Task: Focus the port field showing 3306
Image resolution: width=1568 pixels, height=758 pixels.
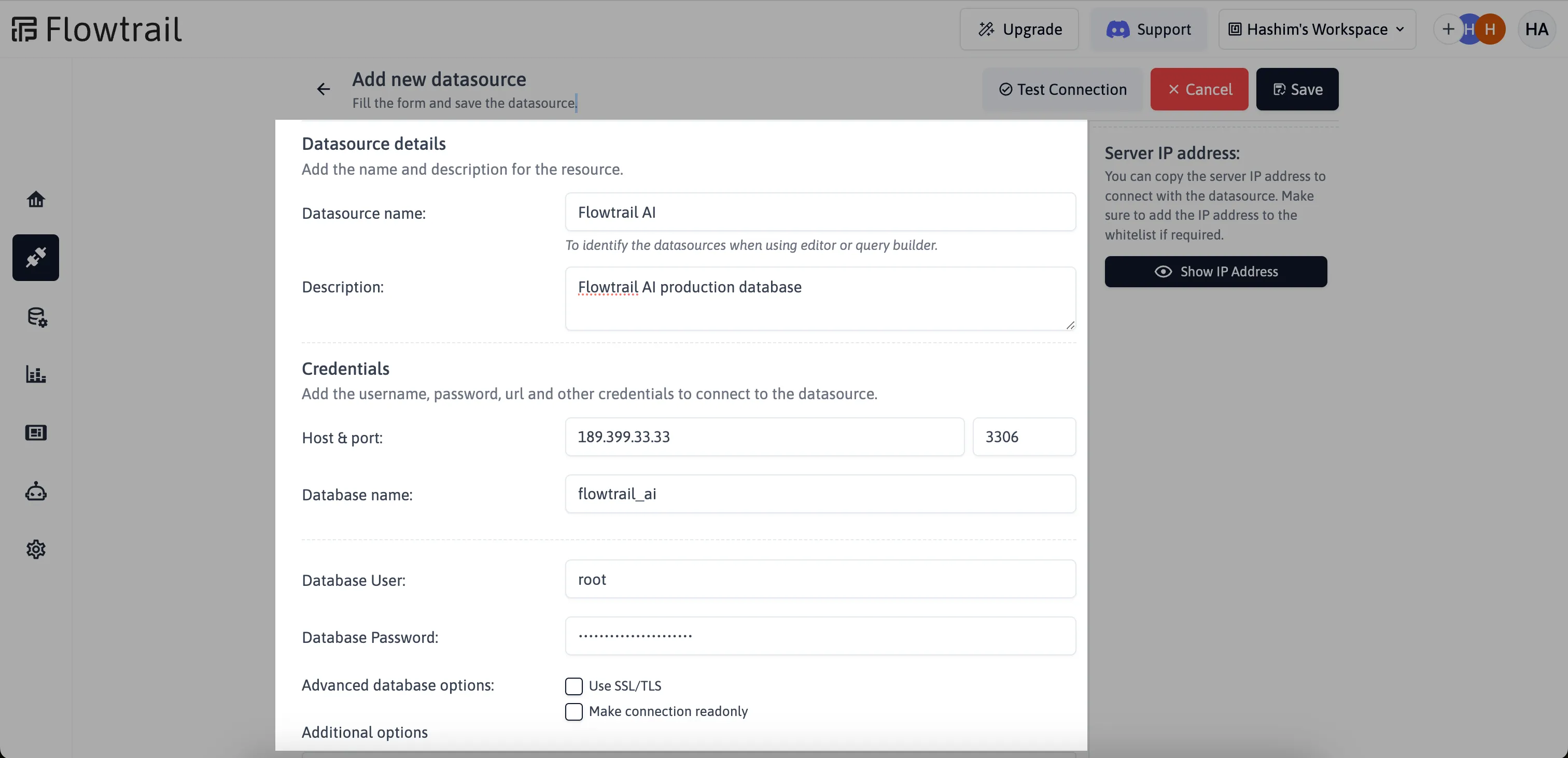Action: pyautogui.click(x=1024, y=437)
